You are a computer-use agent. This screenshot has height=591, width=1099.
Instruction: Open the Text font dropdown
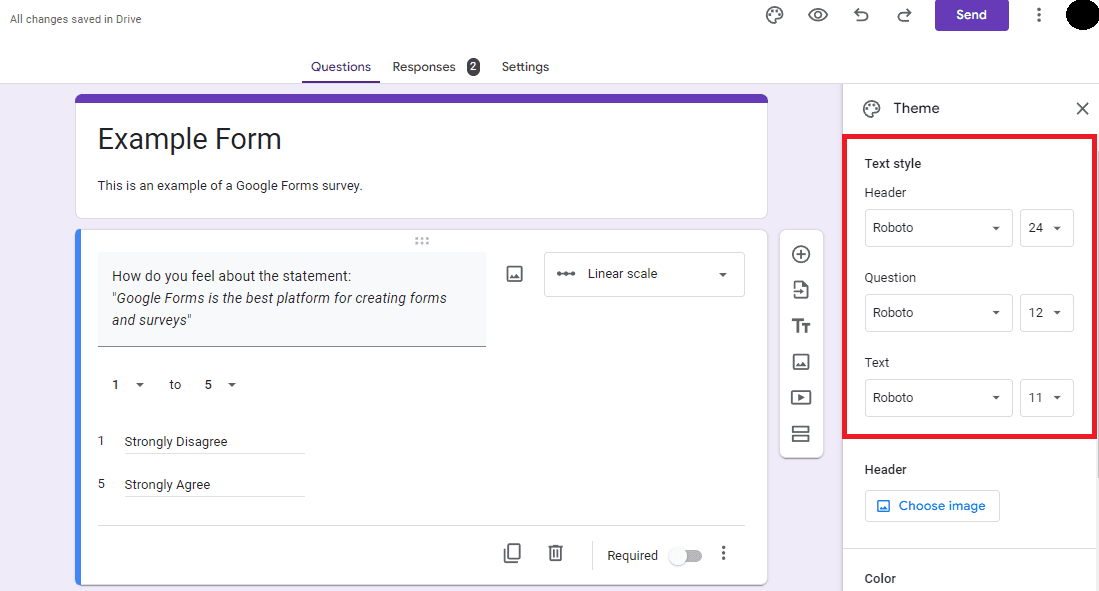pyautogui.click(x=938, y=398)
